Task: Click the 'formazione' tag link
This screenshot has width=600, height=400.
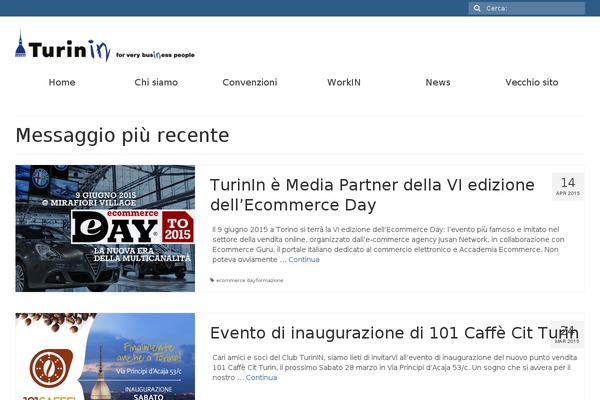Action: click(x=268, y=280)
